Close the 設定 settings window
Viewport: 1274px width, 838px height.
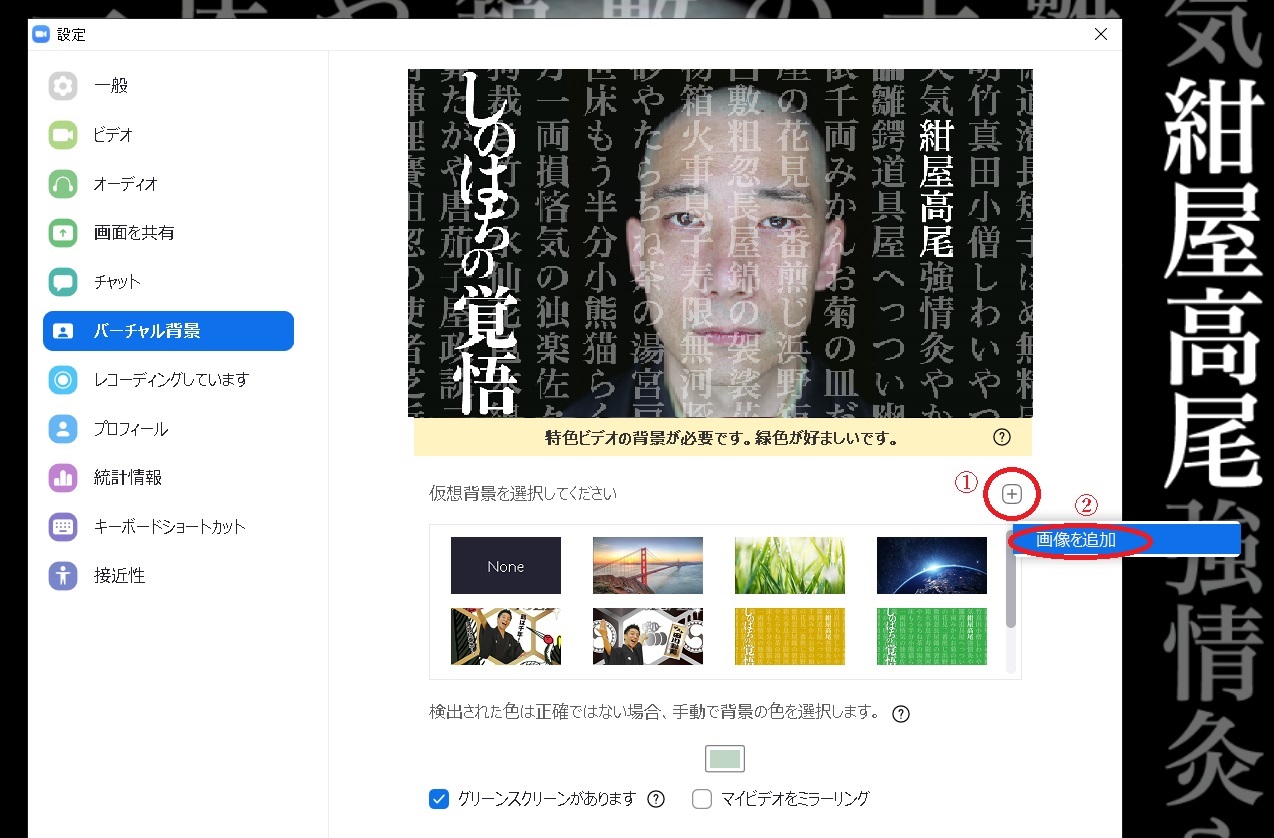tap(1101, 34)
